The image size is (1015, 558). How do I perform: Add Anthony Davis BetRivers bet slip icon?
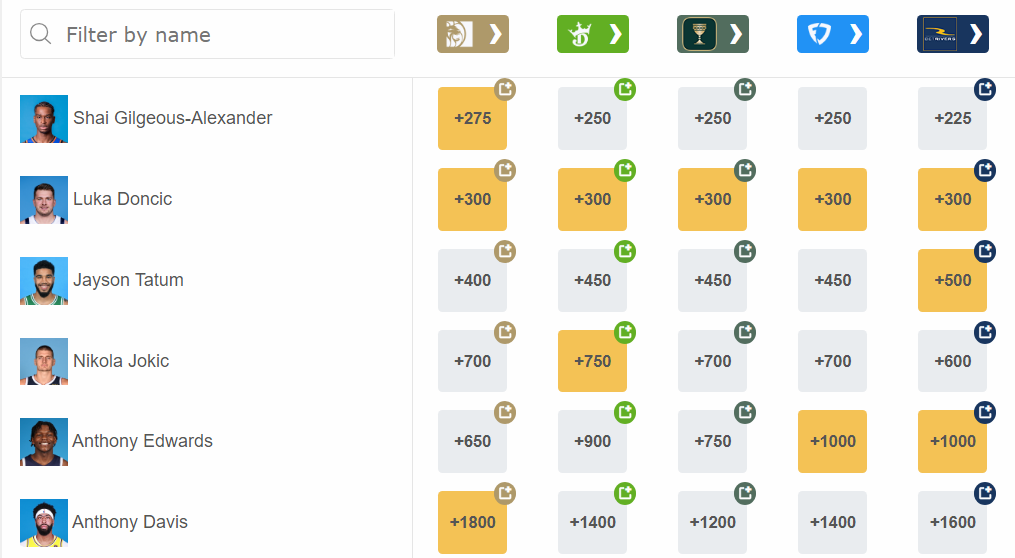pyautogui.click(x=985, y=493)
